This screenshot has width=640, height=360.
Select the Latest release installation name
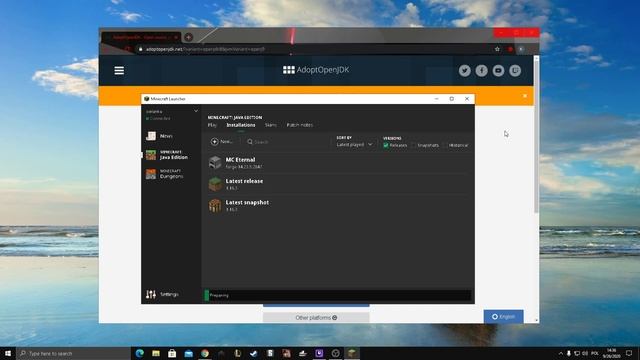244,181
